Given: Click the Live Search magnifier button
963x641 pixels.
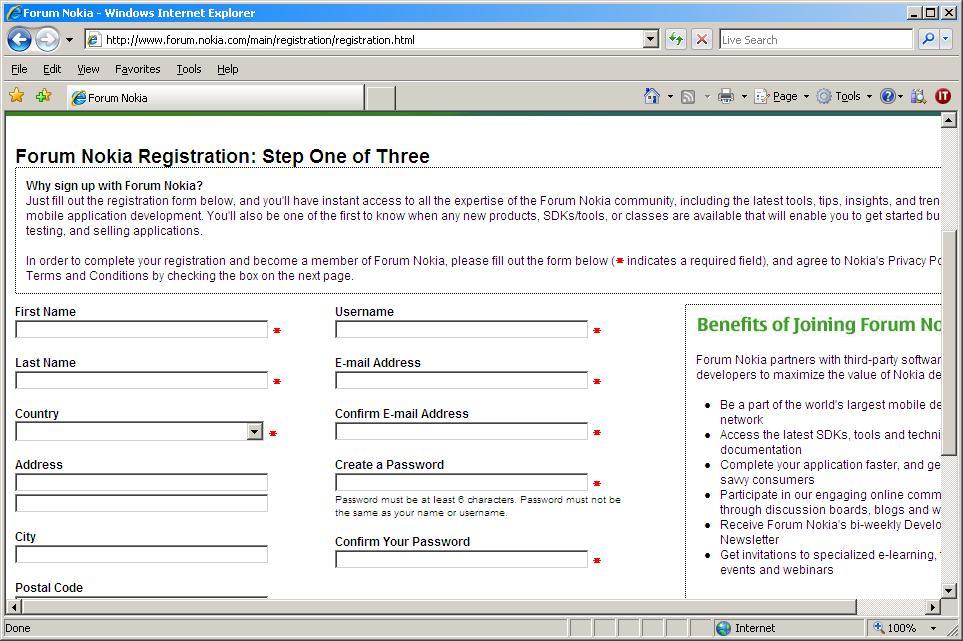Looking at the screenshot, I should (927, 40).
